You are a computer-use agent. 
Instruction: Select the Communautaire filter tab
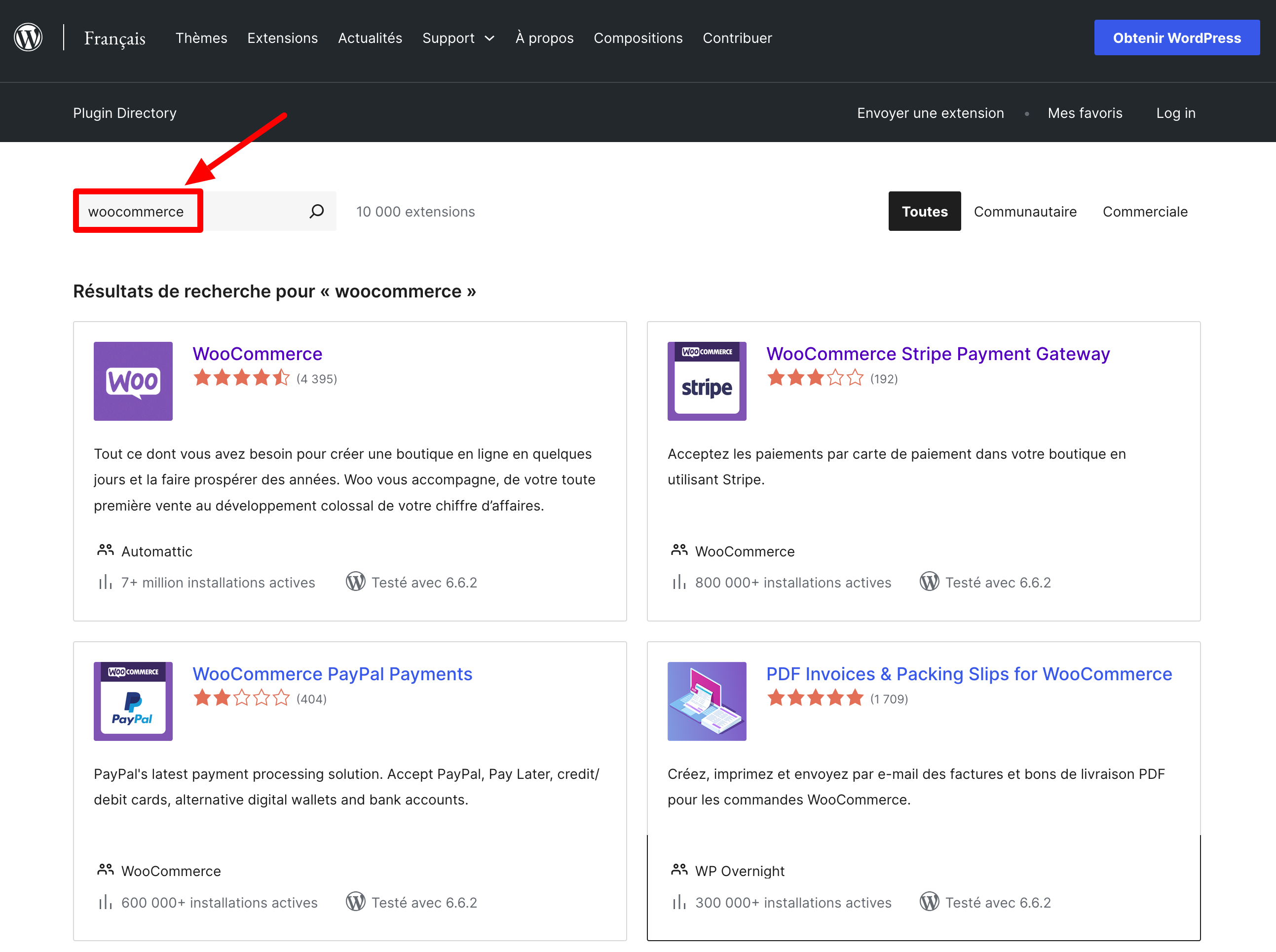(x=1025, y=212)
